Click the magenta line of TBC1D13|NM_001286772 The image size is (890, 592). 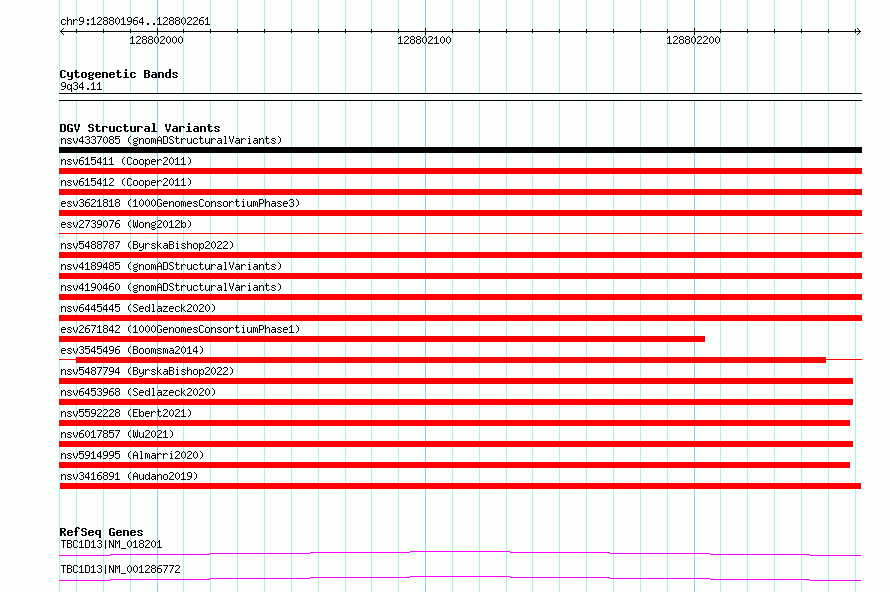point(460,578)
